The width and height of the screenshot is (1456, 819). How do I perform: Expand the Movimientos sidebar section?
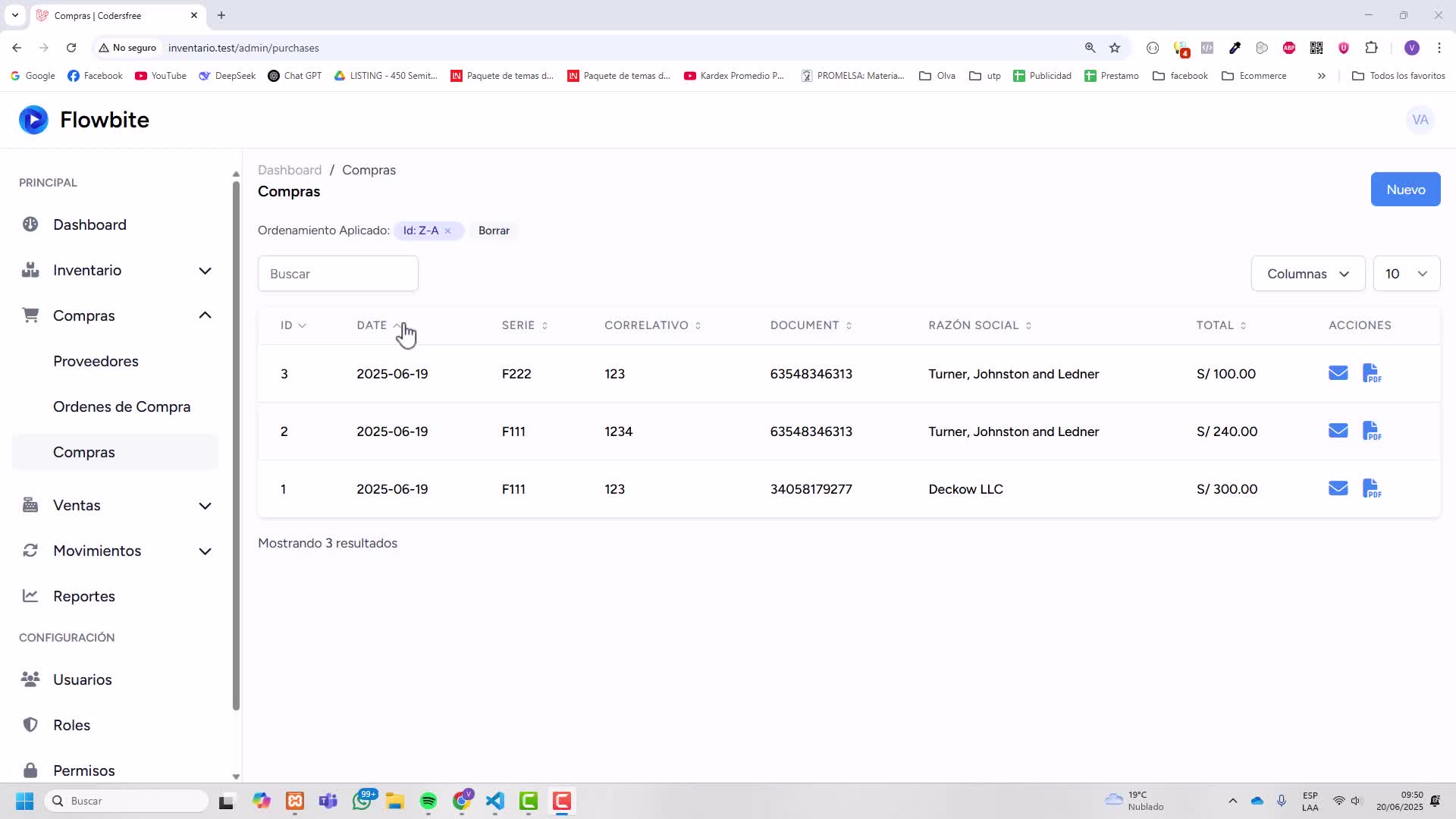[205, 551]
